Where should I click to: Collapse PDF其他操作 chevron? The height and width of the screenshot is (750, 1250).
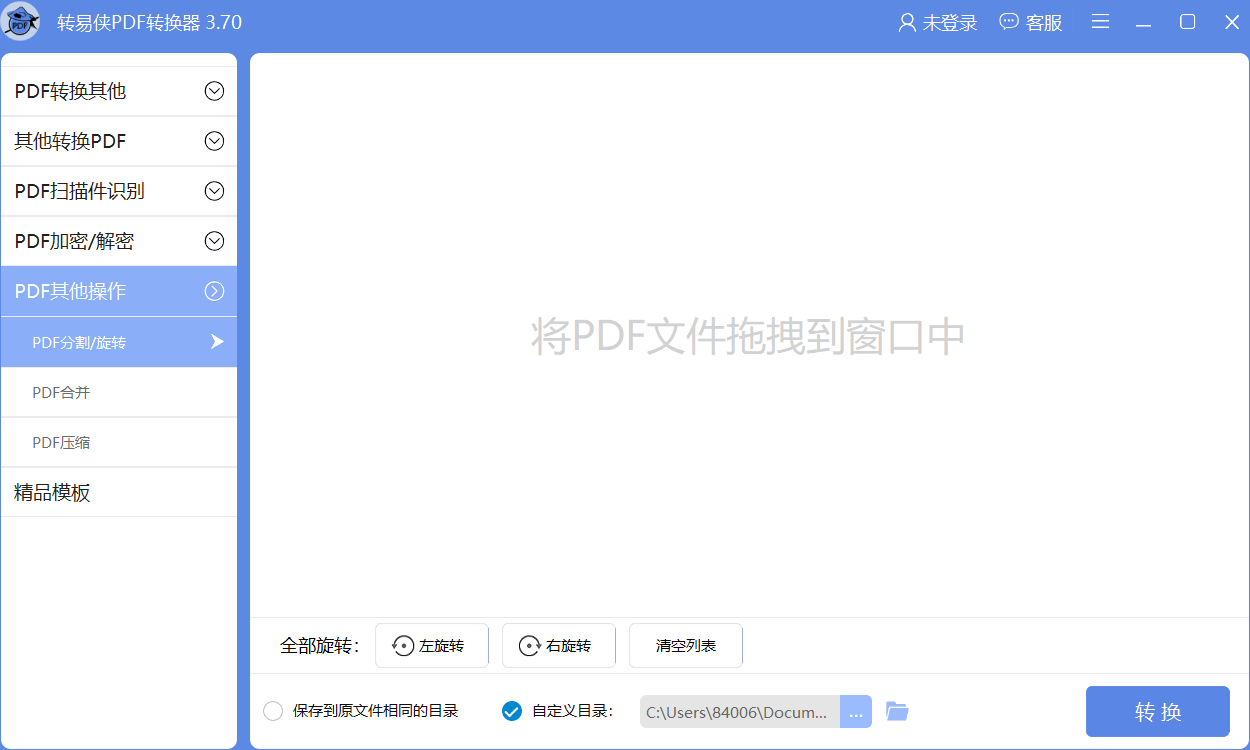point(214,291)
